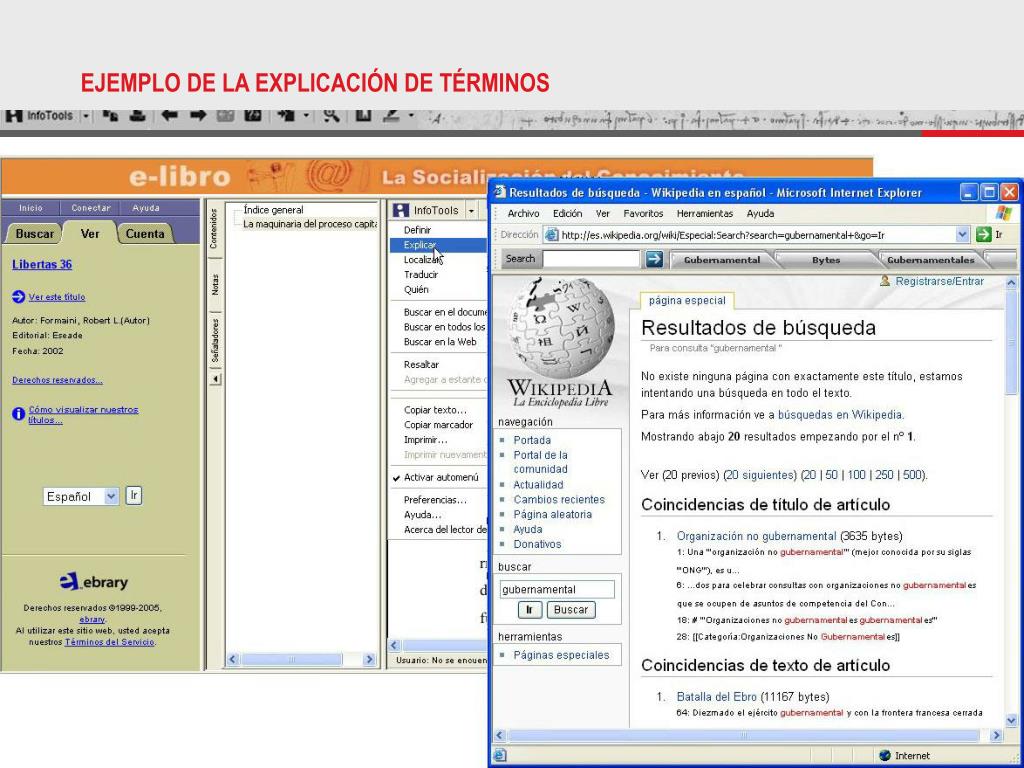1024x768 pixels.
Task: Open the Español language dropdown
Action: (110, 496)
